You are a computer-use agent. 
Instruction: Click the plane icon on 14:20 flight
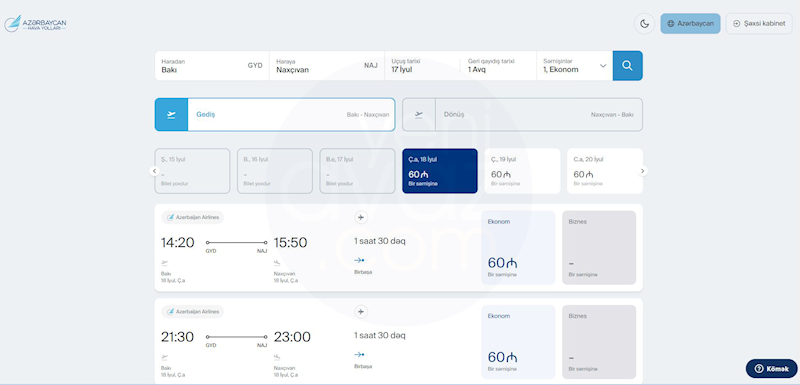[x=361, y=218]
